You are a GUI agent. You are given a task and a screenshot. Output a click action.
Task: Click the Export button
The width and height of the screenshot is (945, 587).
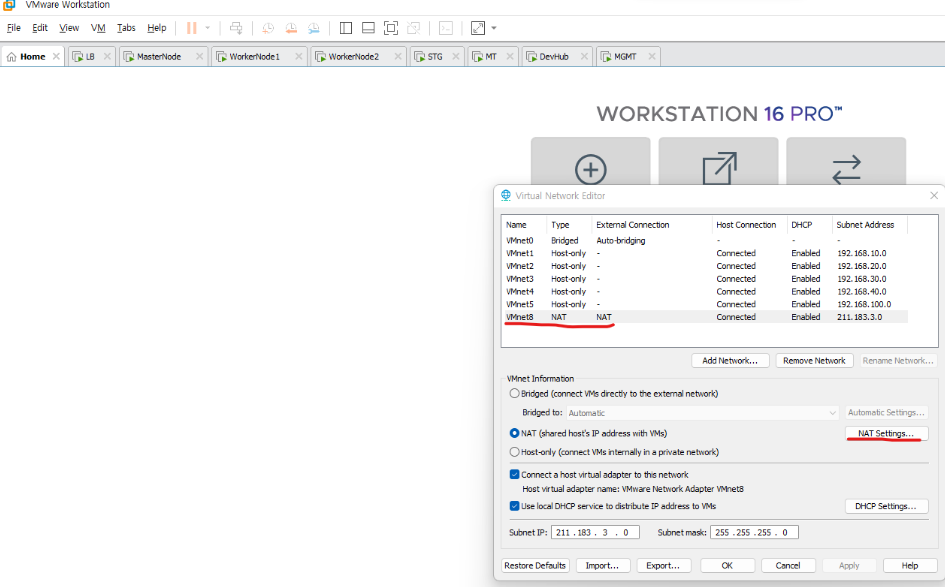click(663, 565)
